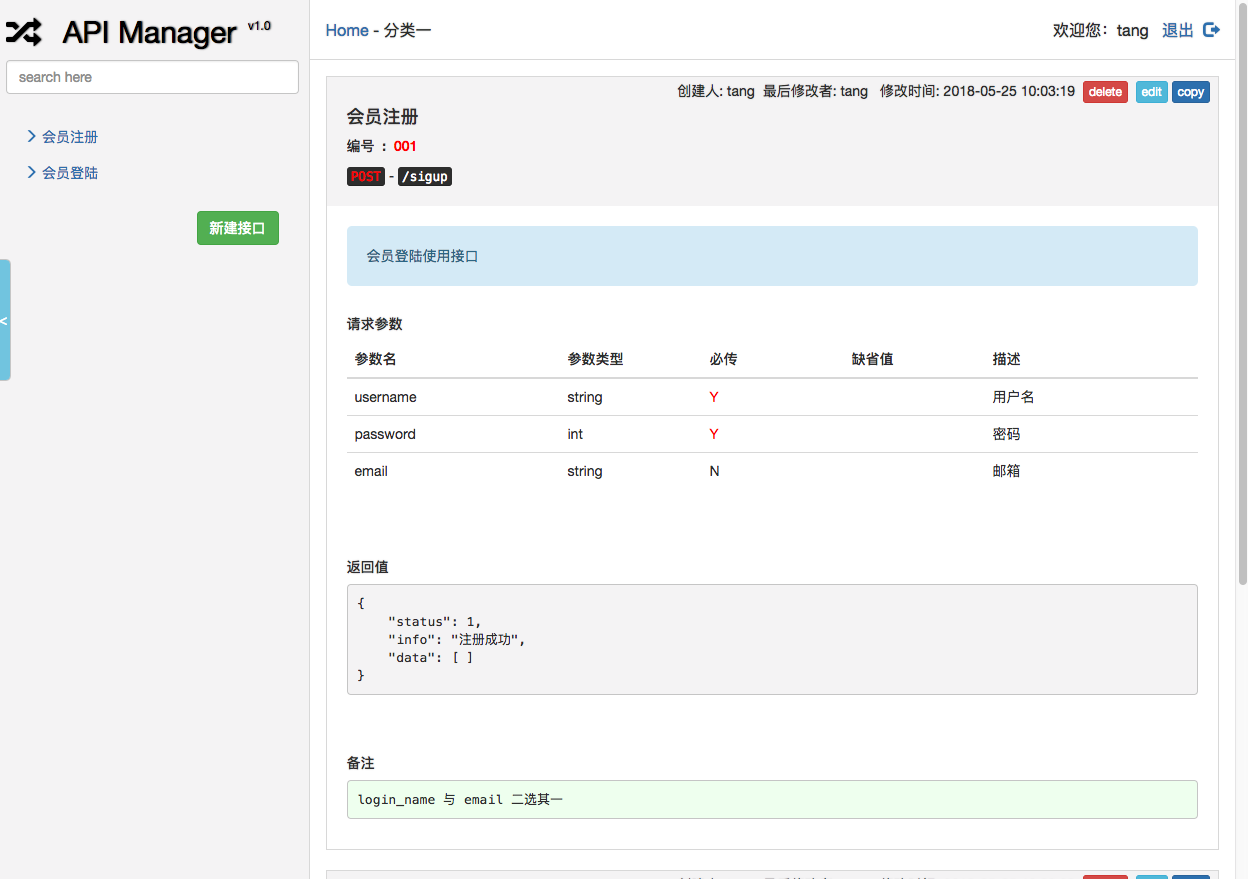The height and width of the screenshot is (879, 1248).
Task: Click the 参数名 column header
Action: click(x=376, y=359)
